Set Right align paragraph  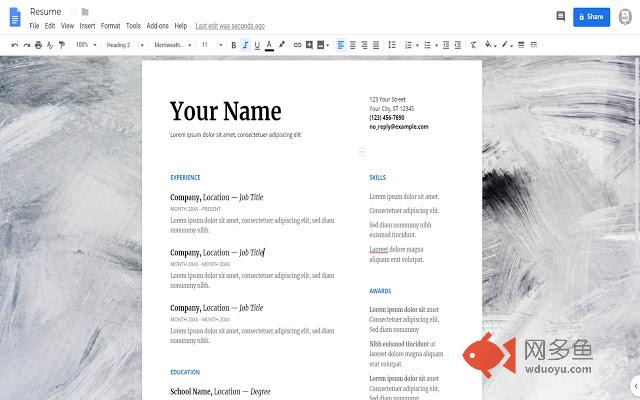click(364, 45)
